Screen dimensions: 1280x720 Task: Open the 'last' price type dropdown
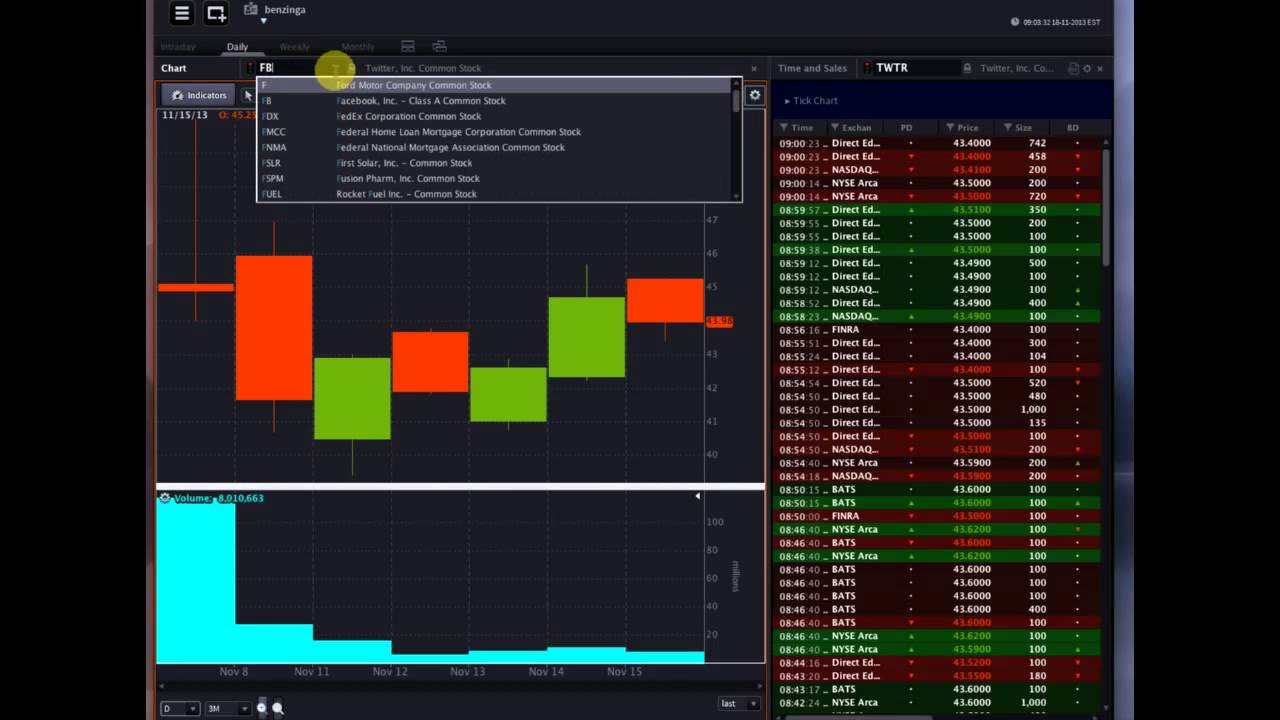[x=738, y=704]
